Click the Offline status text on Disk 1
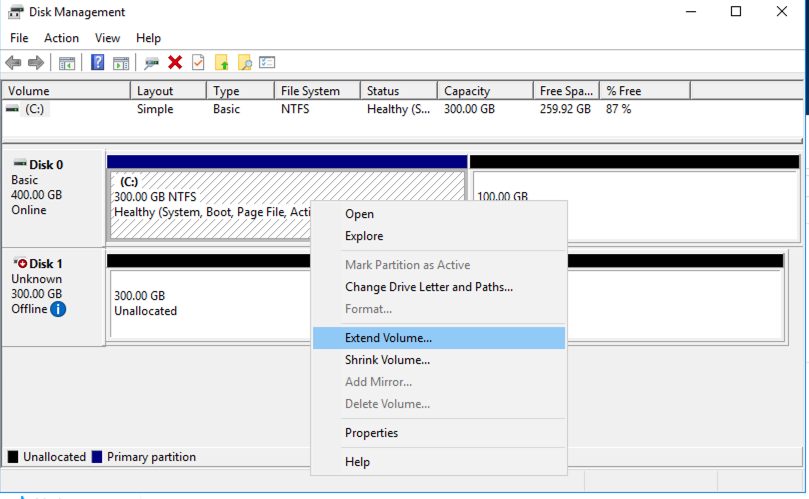Screen dimensions: 809x499 tap(29, 309)
